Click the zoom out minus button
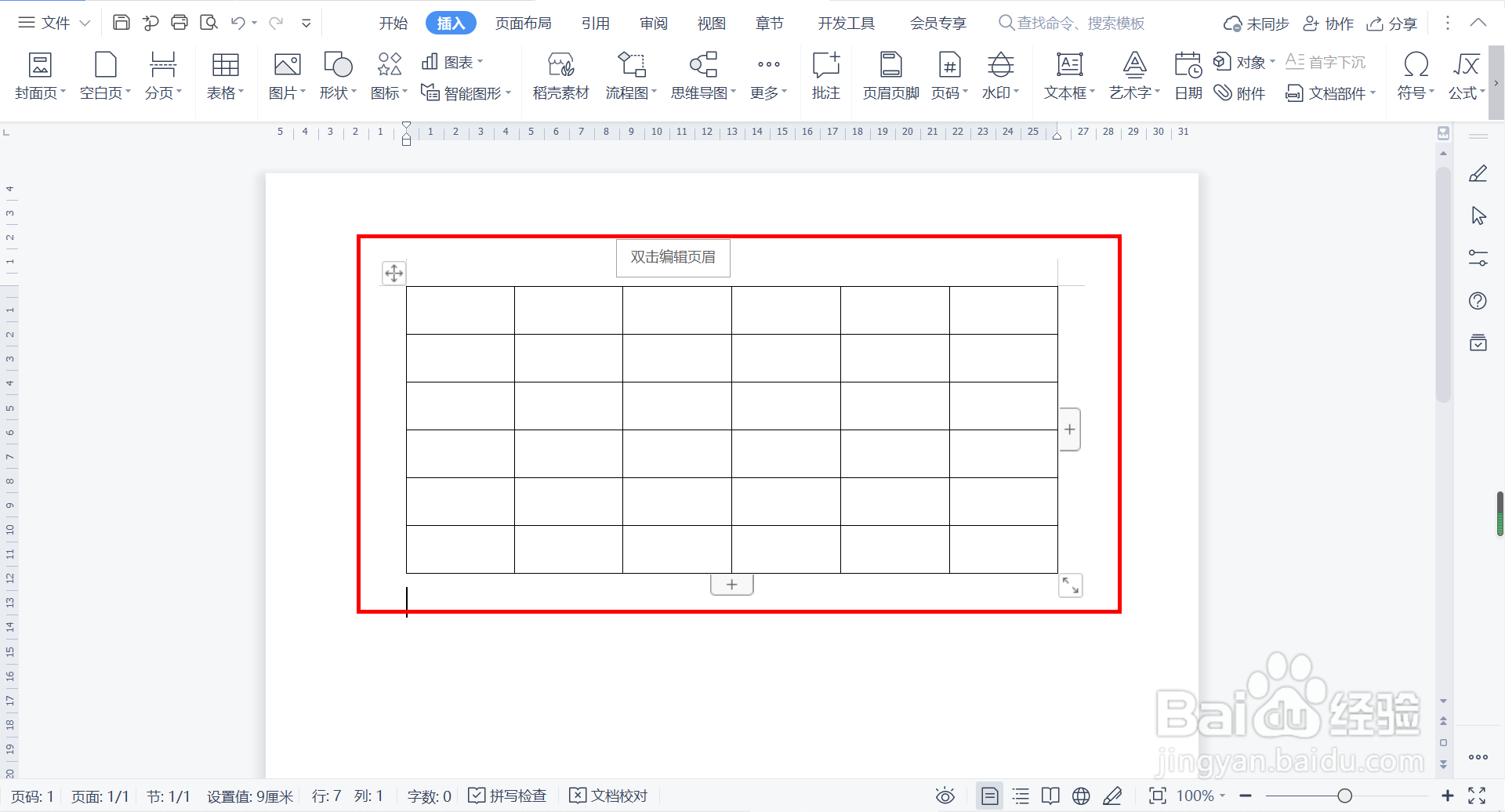Image resolution: width=1505 pixels, height=812 pixels. pos(1246,796)
